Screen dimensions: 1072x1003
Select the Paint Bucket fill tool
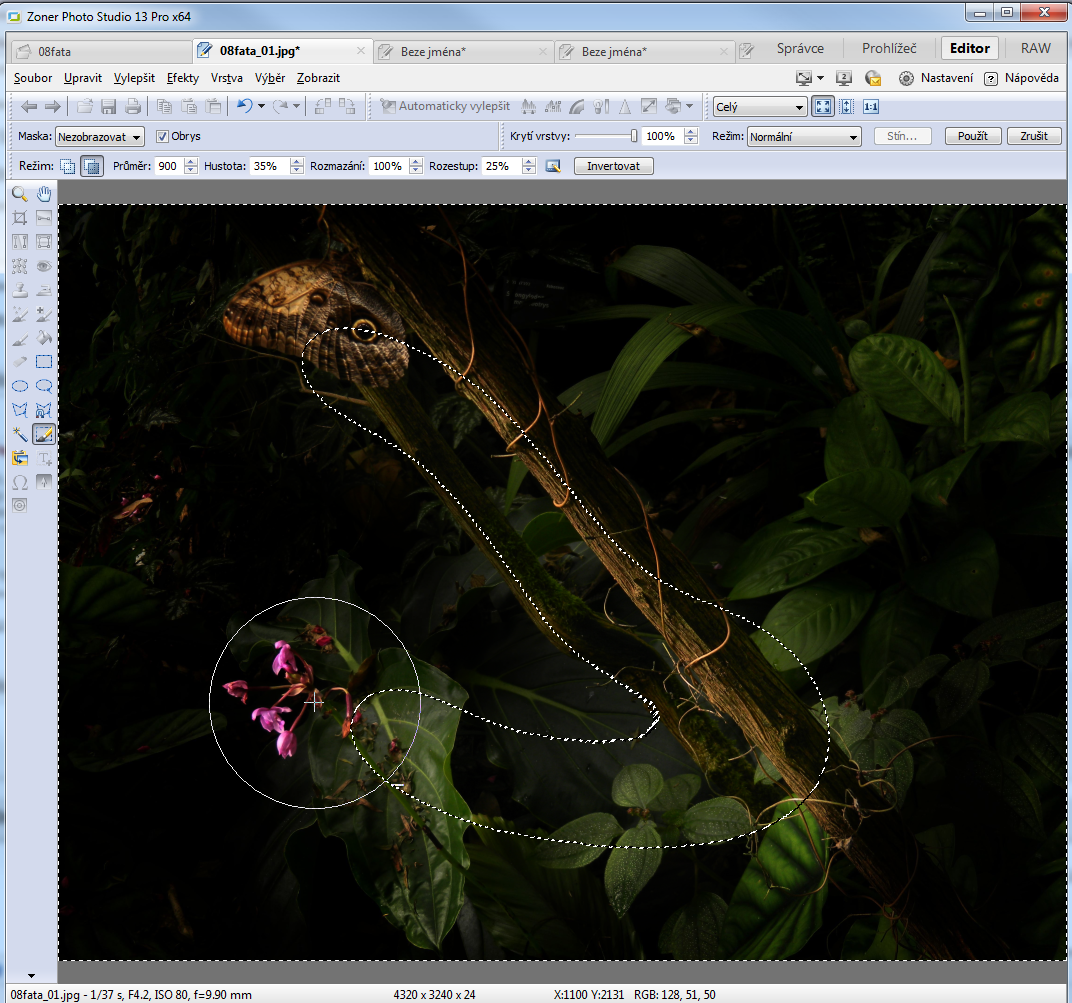click(x=44, y=338)
